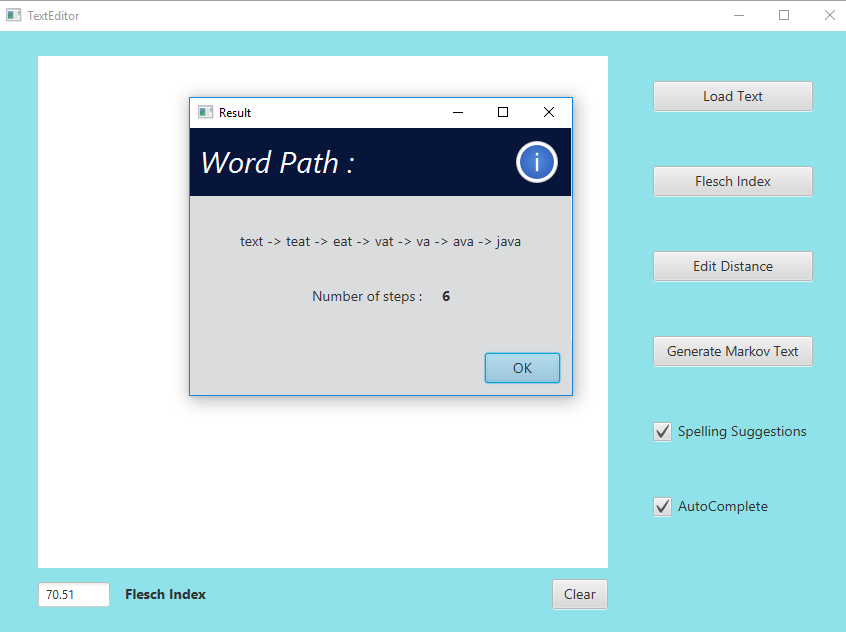
Task: Close the Result dialog window
Action: point(549,112)
